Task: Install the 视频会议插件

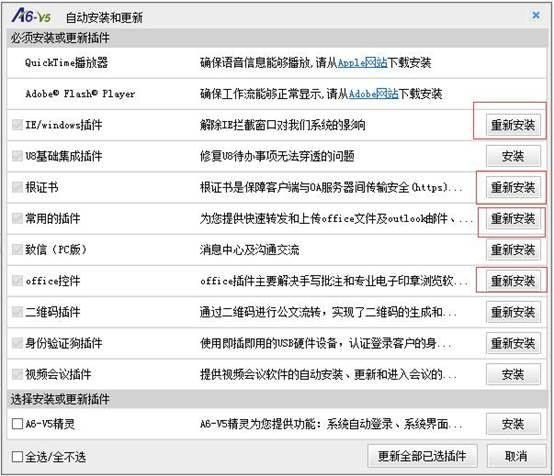Action: (x=513, y=374)
